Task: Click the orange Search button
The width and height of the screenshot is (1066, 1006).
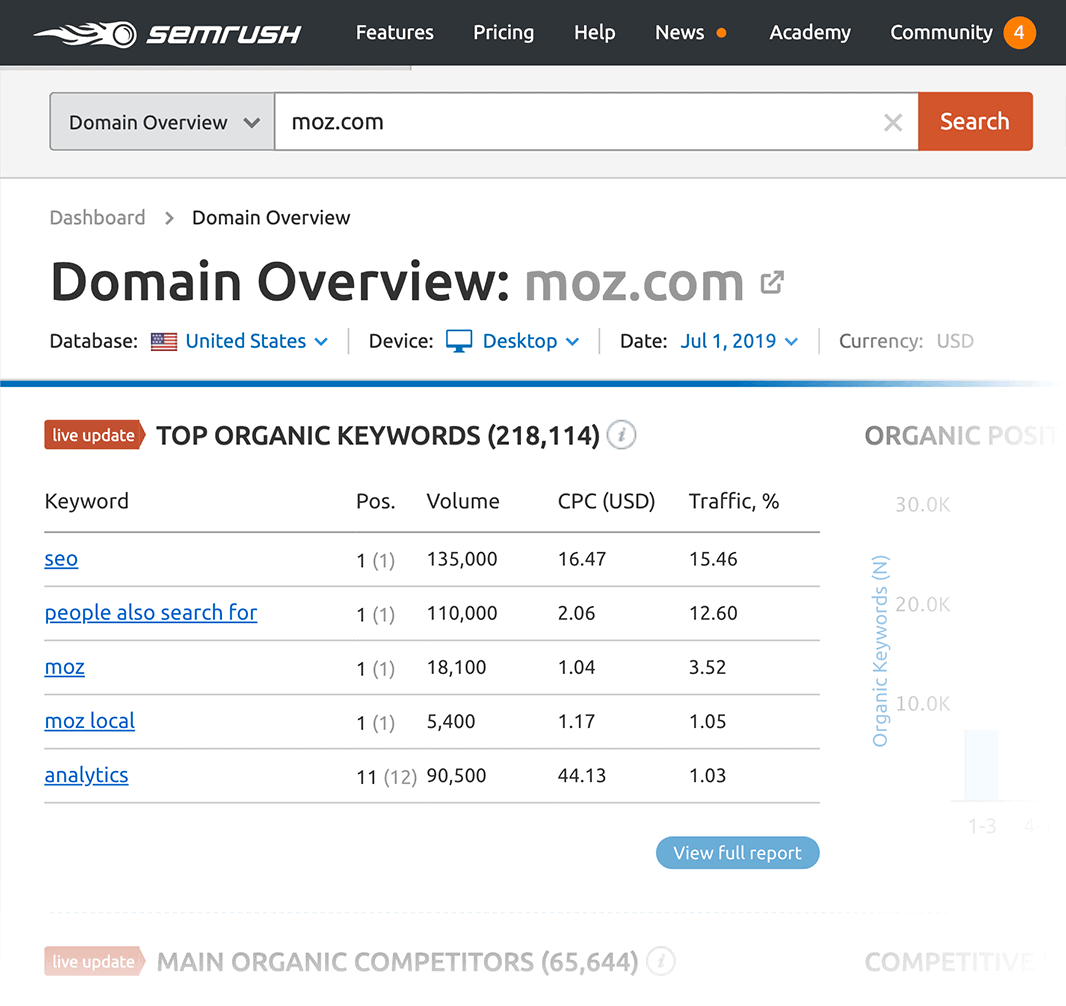Action: [975, 122]
